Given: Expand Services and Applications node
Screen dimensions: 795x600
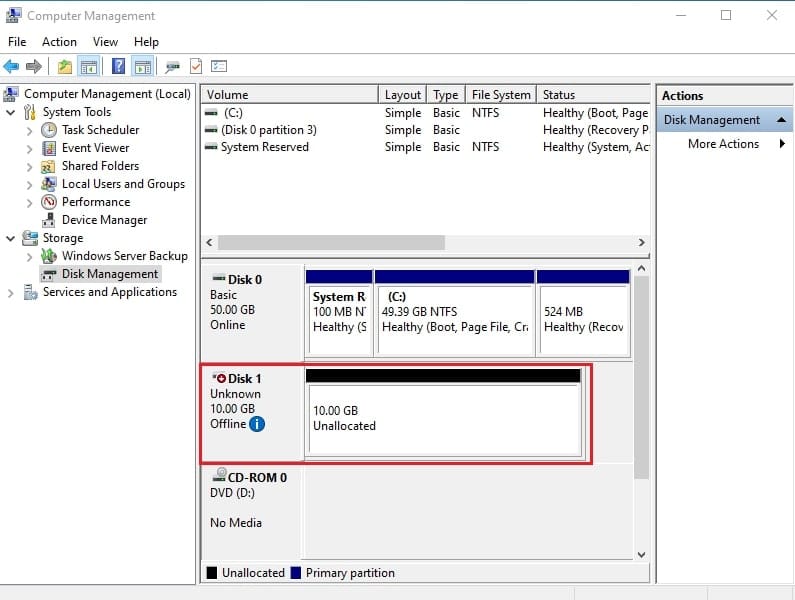Looking at the screenshot, I should coord(10,293).
